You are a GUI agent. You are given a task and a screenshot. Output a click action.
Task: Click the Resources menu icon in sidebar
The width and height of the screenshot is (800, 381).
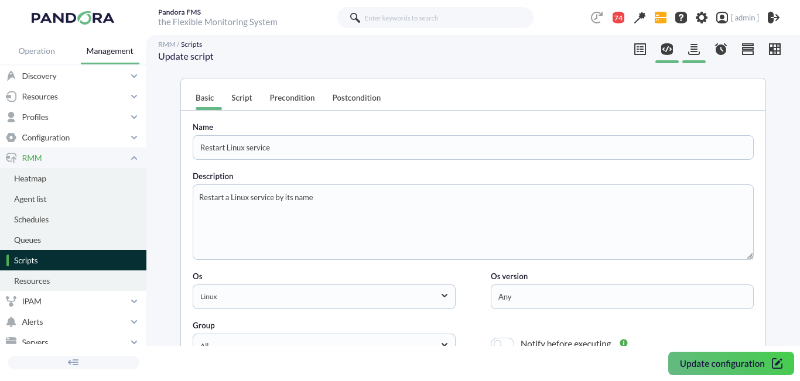[x=11, y=96]
